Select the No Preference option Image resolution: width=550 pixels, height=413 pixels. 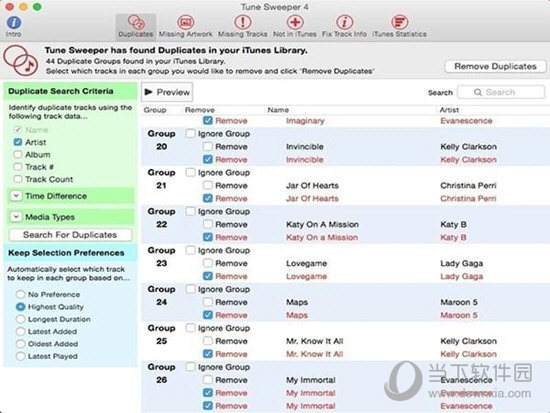(21, 294)
